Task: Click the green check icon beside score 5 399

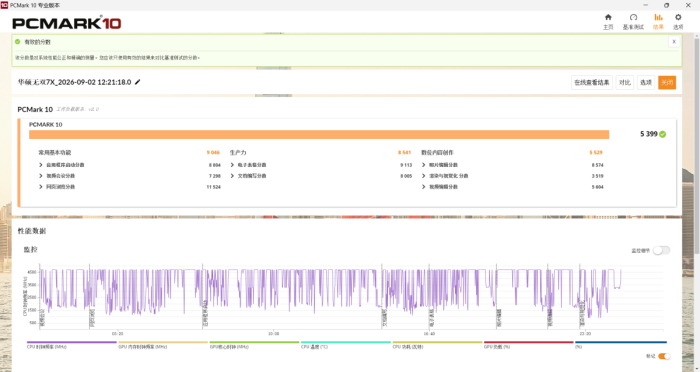Action: click(662, 134)
